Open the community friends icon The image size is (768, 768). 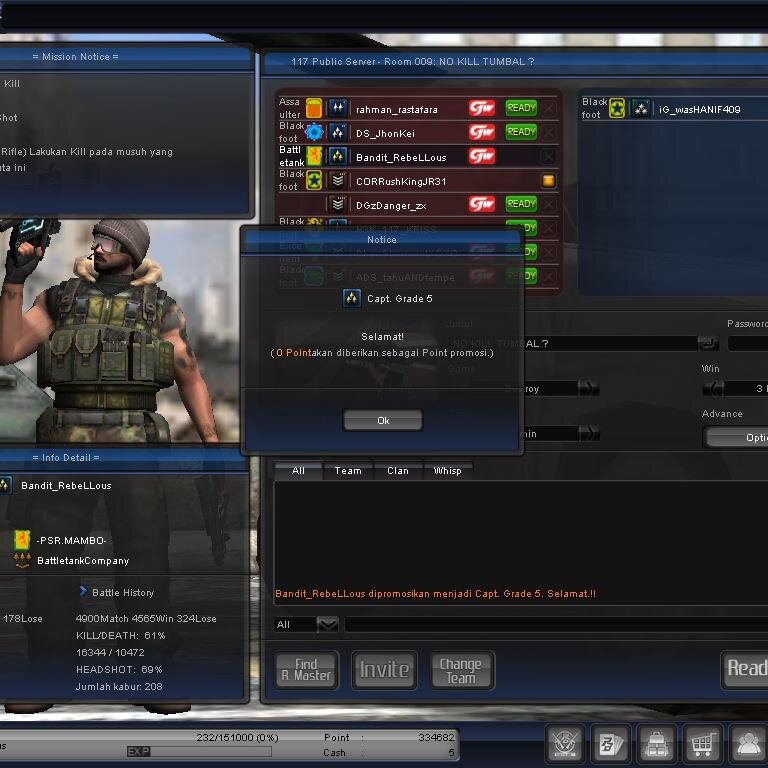pos(748,744)
